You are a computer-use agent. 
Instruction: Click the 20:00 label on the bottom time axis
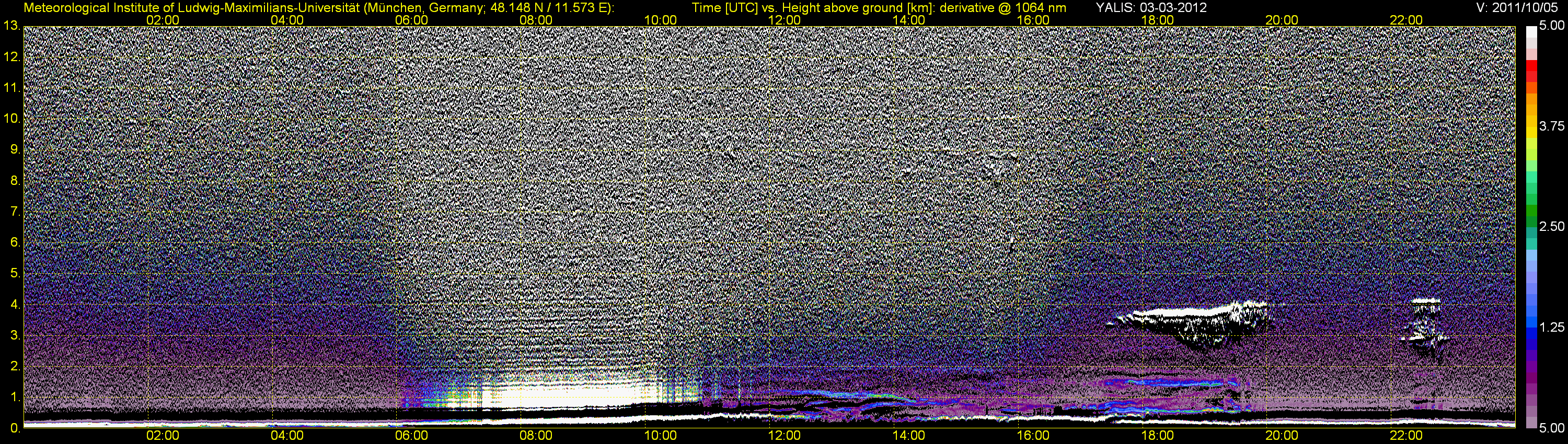(x=1282, y=436)
